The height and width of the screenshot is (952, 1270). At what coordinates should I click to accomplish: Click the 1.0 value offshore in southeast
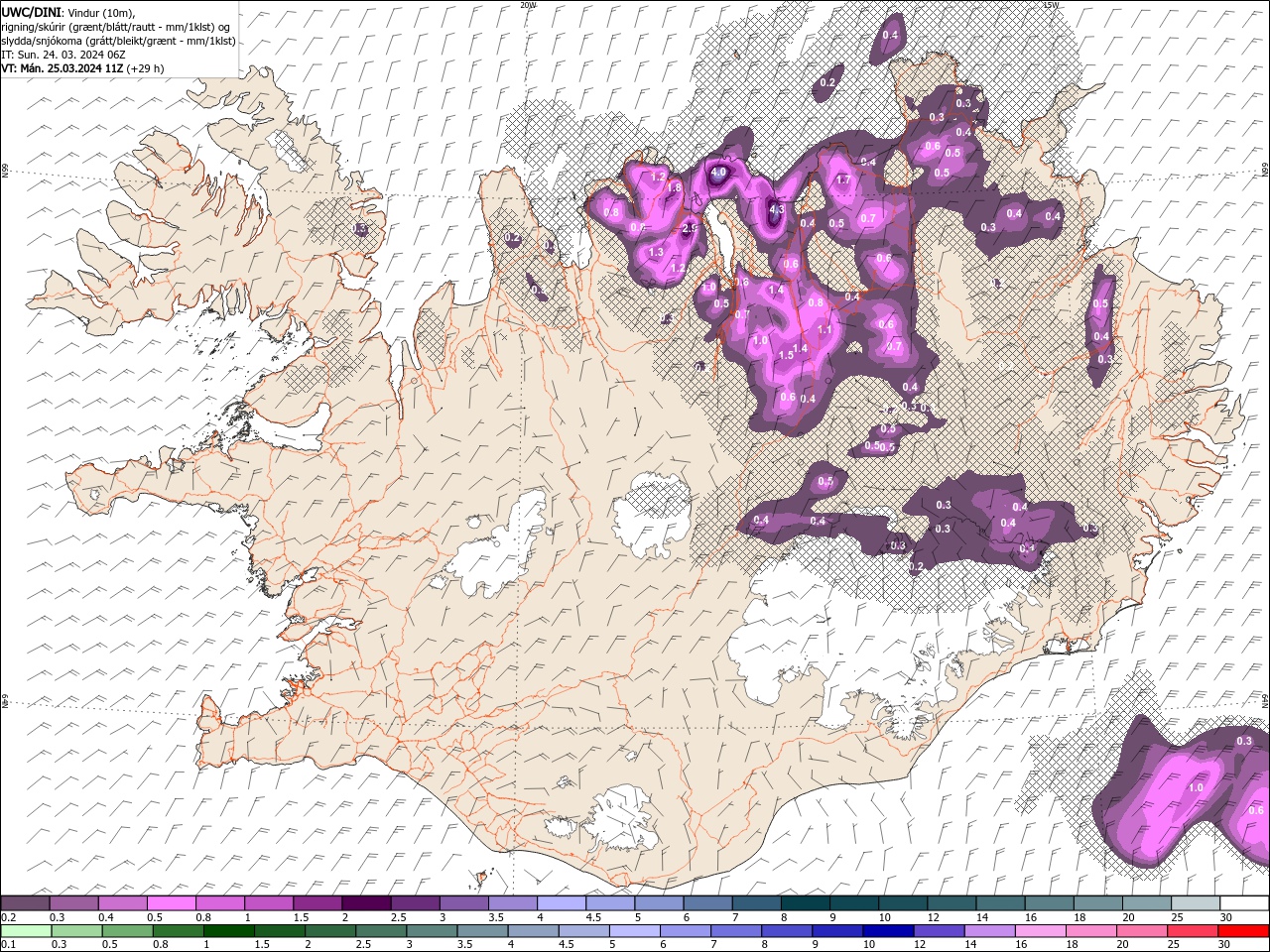click(1196, 787)
